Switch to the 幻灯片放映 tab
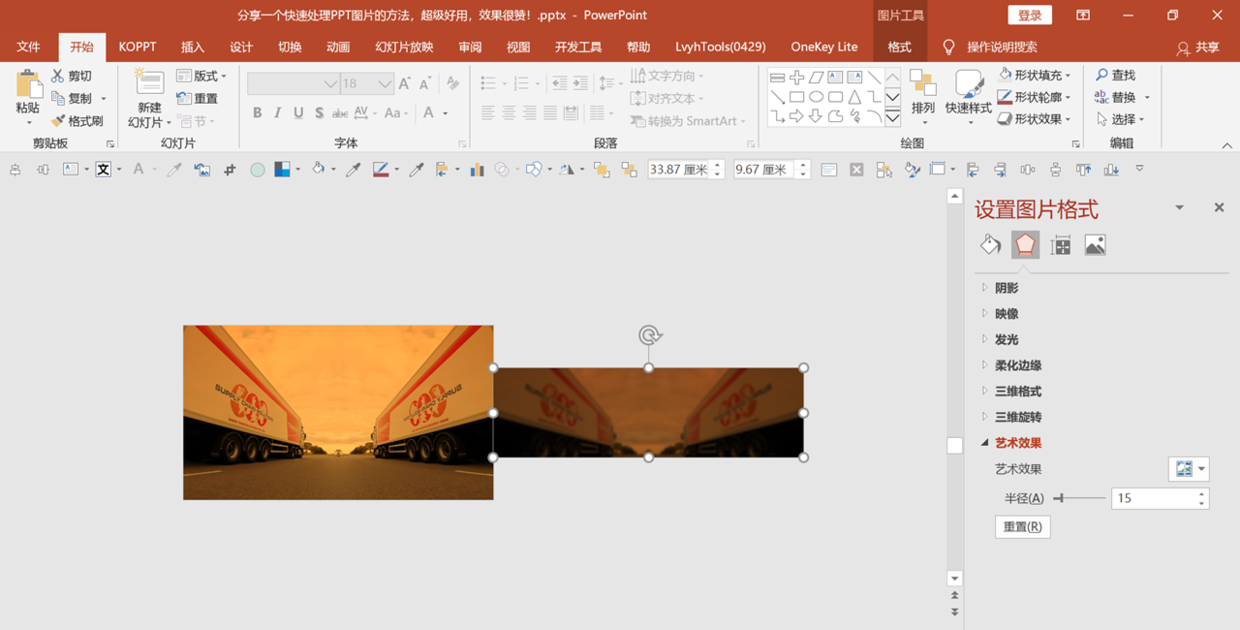 pyautogui.click(x=404, y=47)
